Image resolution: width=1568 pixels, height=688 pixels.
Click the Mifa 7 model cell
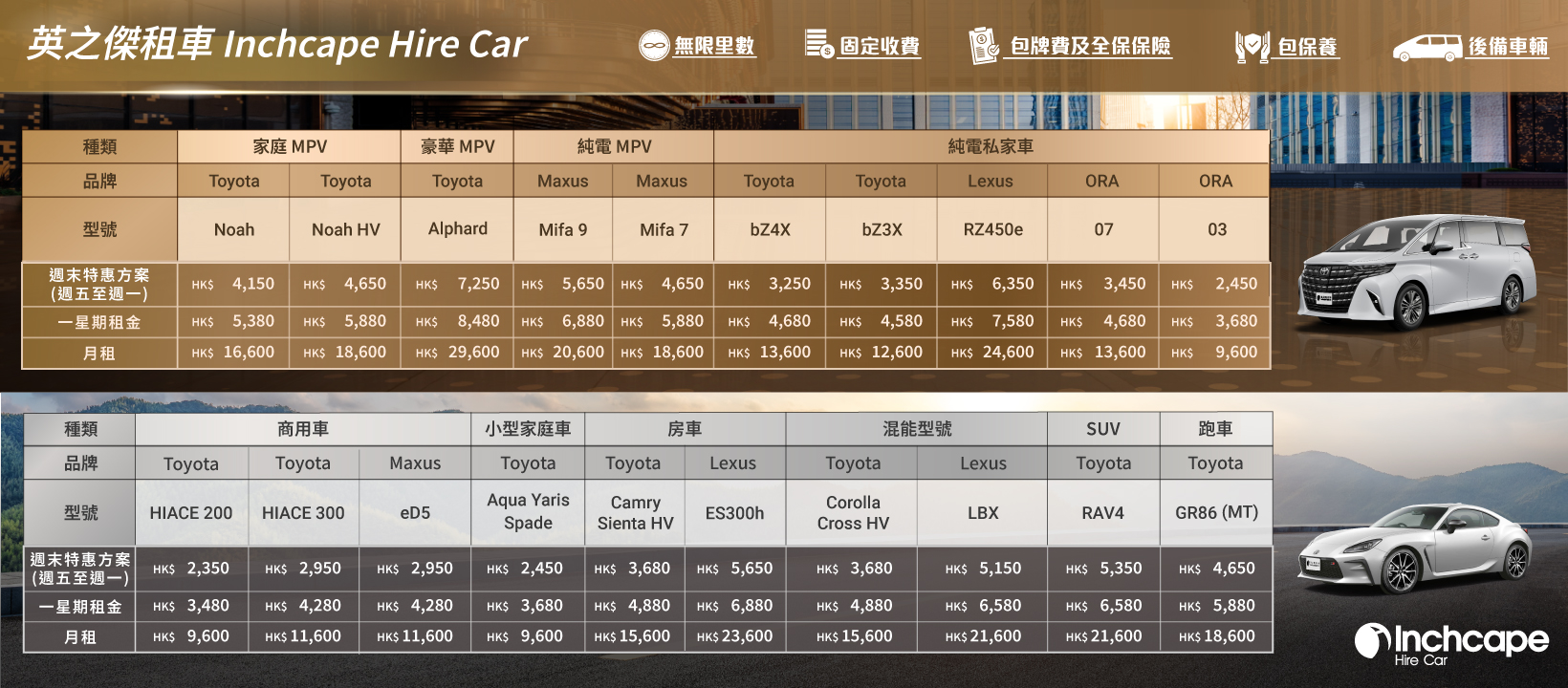coord(664,229)
